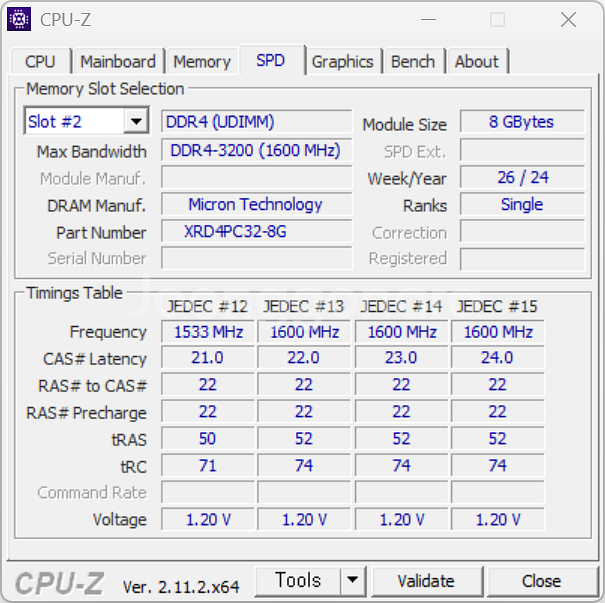605x603 pixels.
Task: Click the CPU-Z logo at bottom left
Action: point(59,583)
